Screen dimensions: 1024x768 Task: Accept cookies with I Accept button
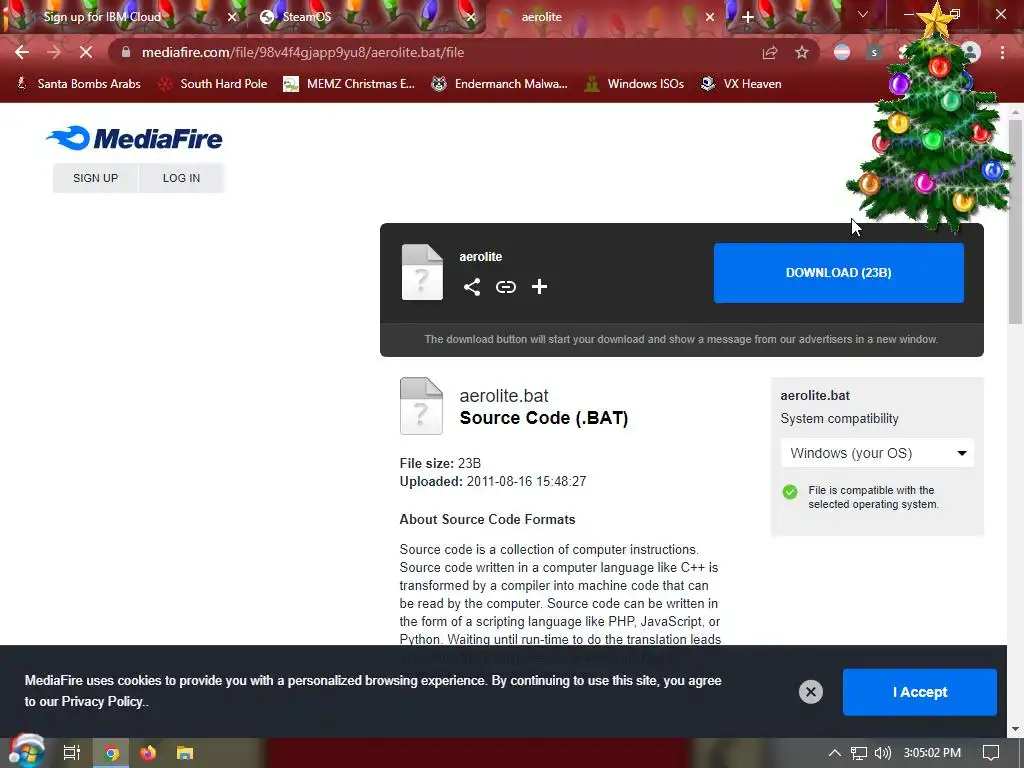[920, 692]
